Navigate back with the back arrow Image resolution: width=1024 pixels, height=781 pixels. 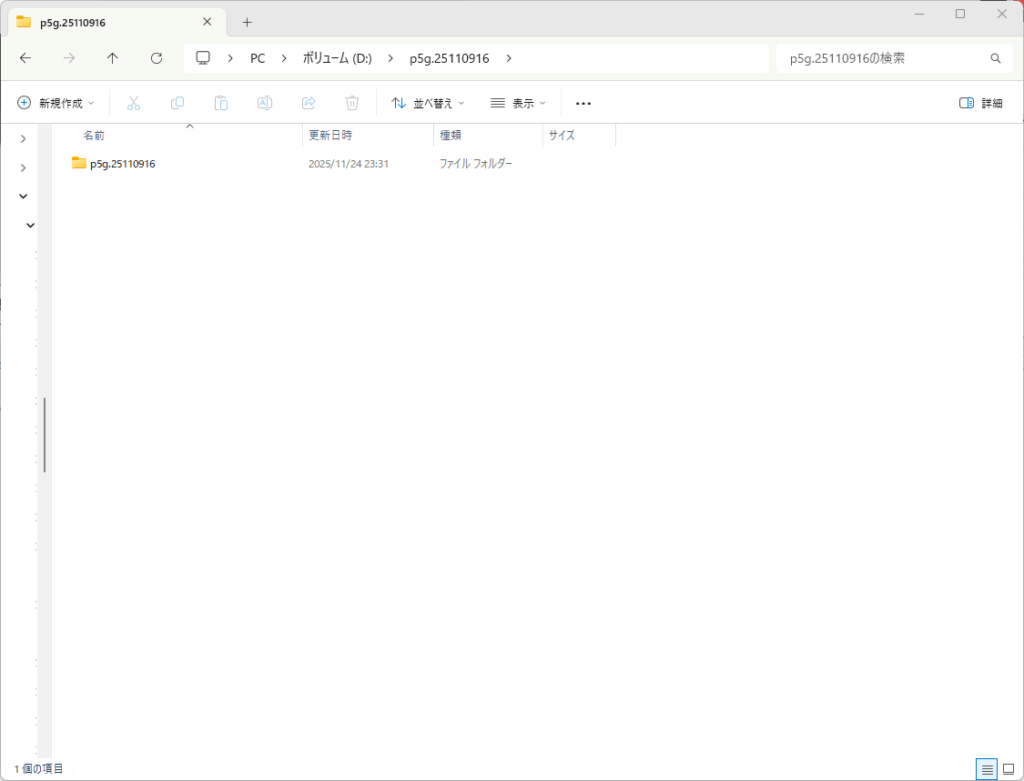tap(25, 59)
